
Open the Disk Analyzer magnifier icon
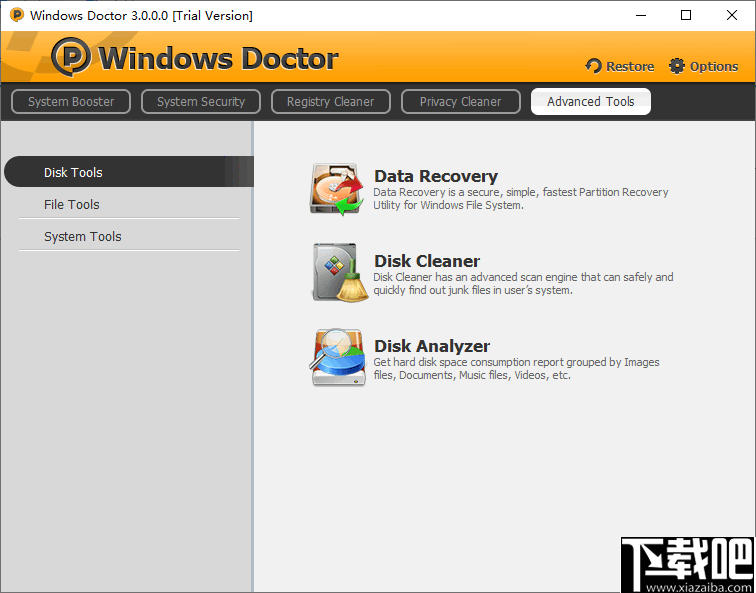[x=337, y=357]
